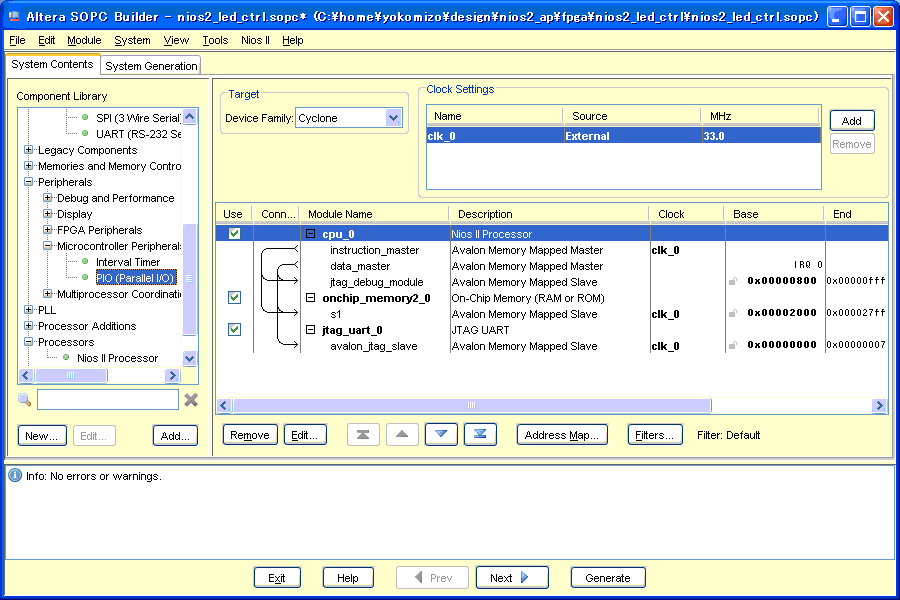Image resolution: width=900 pixels, height=600 pixels.
Task: Click the move-down triangle button
Action: coord(441,435)
